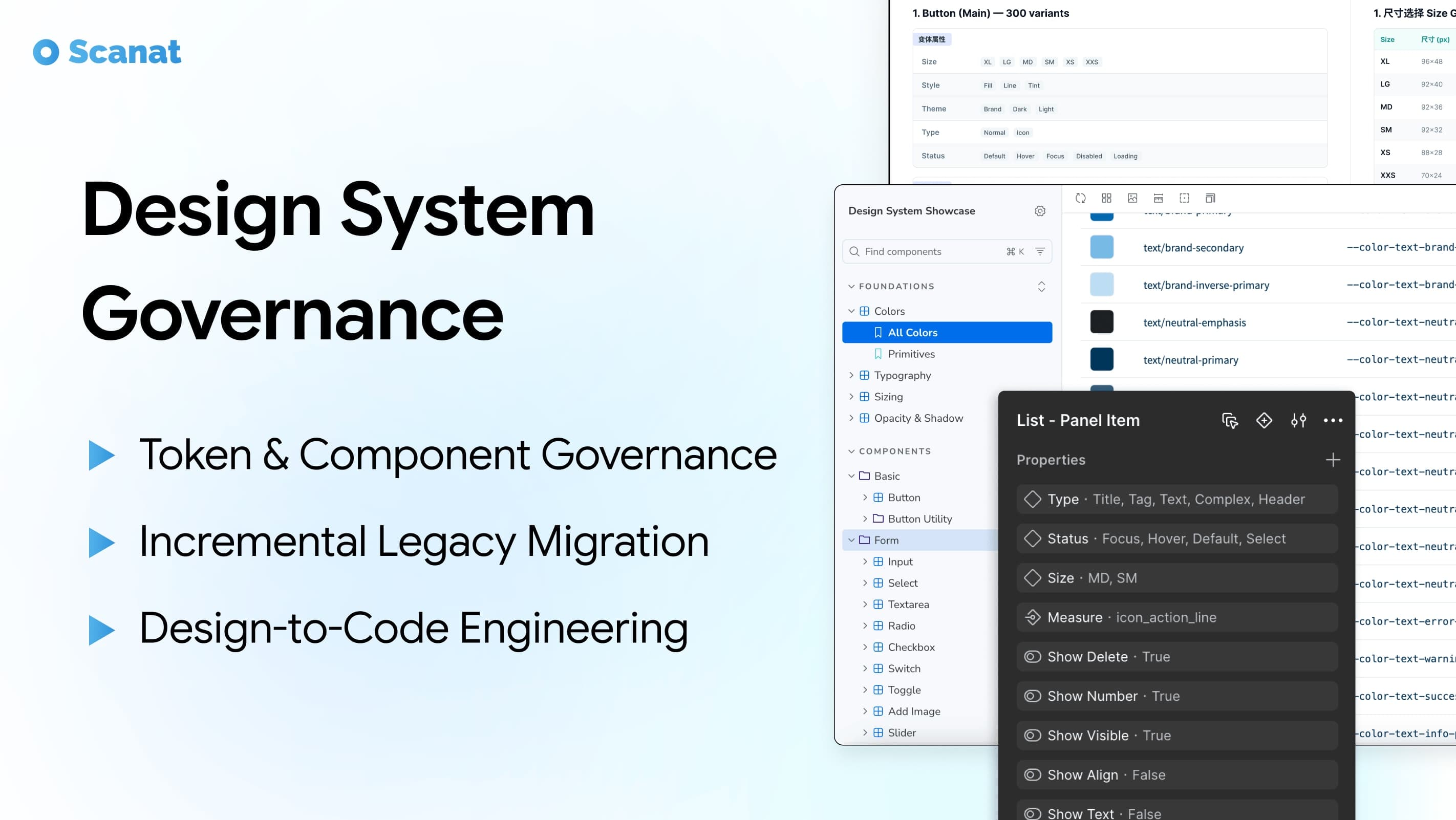Image resolution: width=1456 pixels, height=820 pixels.
Task: Click the text/brand-secondary color swatch
Action: pyautogui.click(x=1101, y=248)
